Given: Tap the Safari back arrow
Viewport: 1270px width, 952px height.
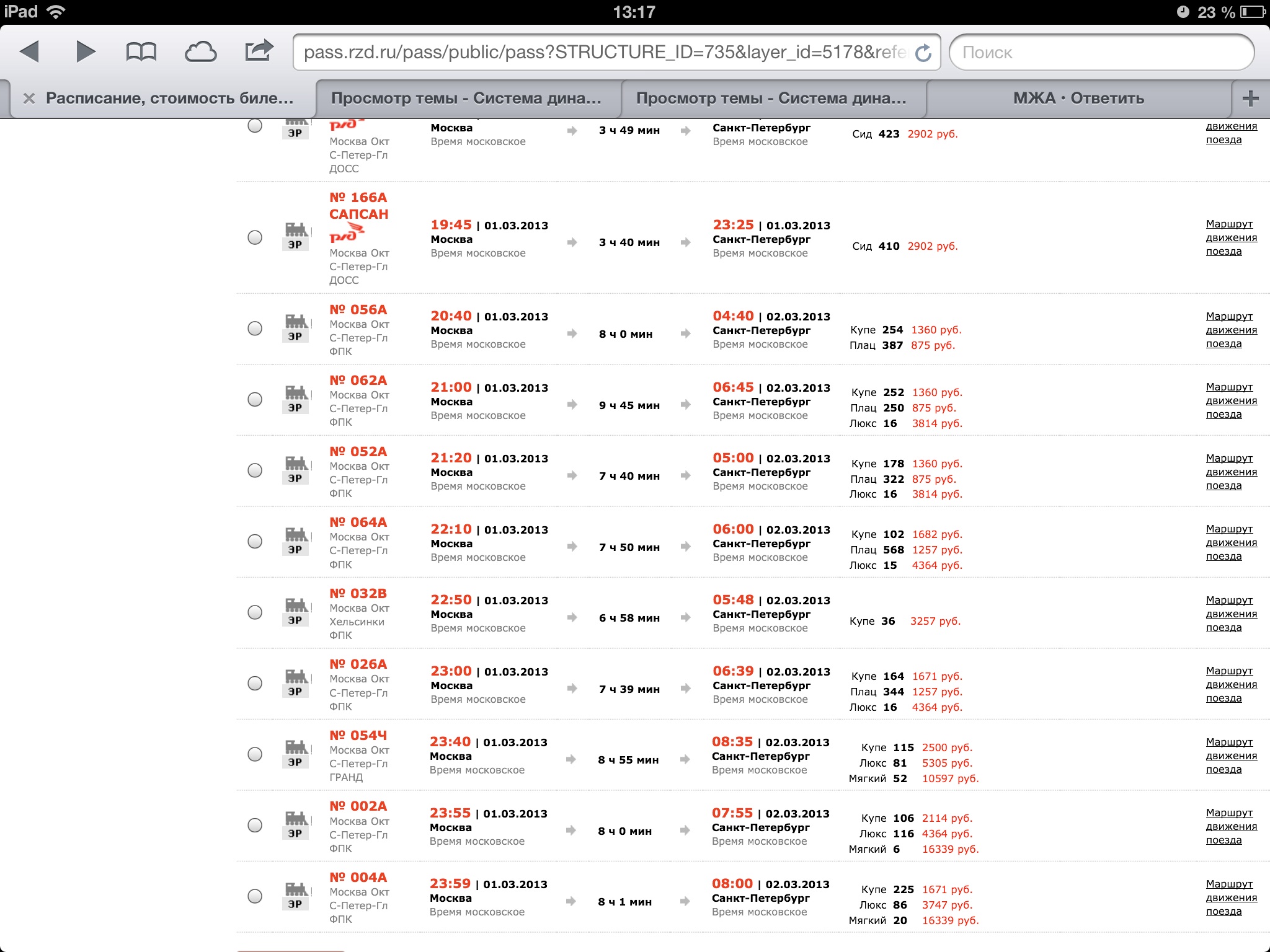Looking at the screenshot, I should coord(30,51).
